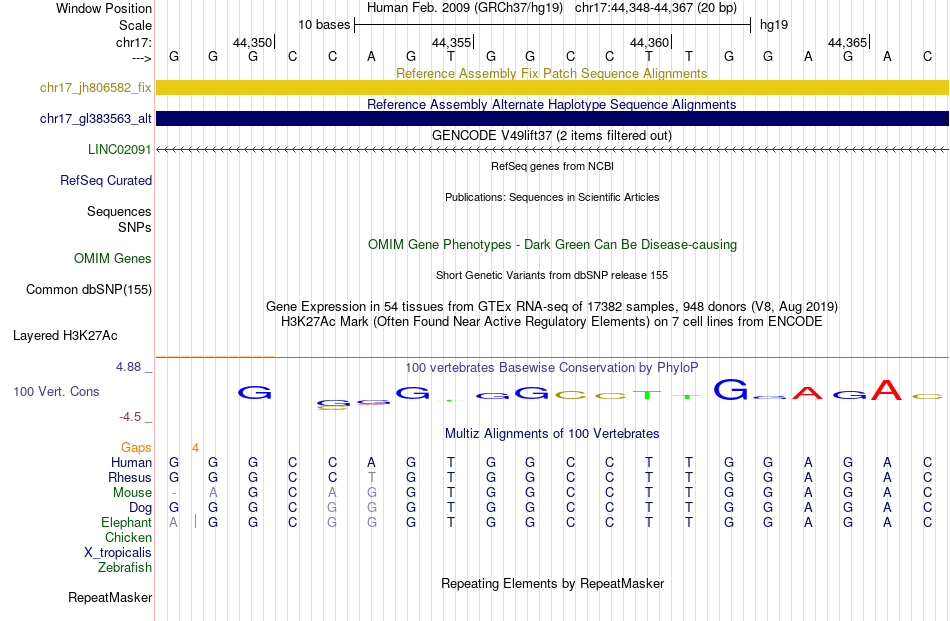Click the 10 bases scale bar
The height and width of the screenshot is (621, 950).
(553, 25)
